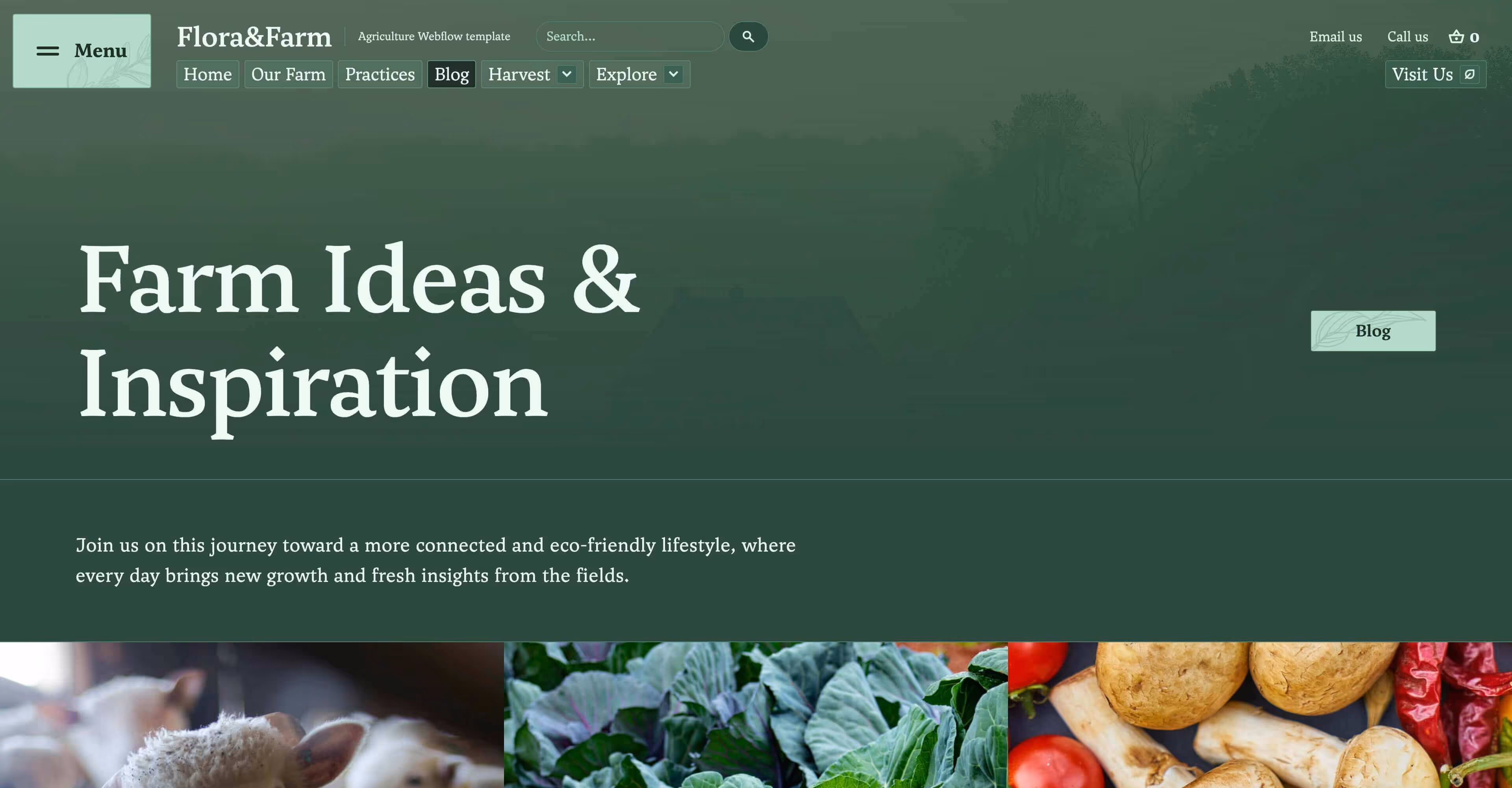This screenshot has height=788, width=1512.
Task: Click the Email us link
Action: tap(1335, 36)
